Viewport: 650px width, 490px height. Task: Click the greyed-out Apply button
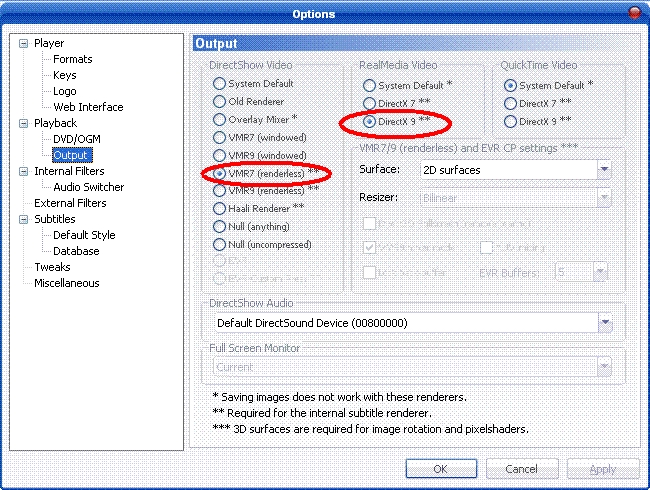(x=603, y=469)
